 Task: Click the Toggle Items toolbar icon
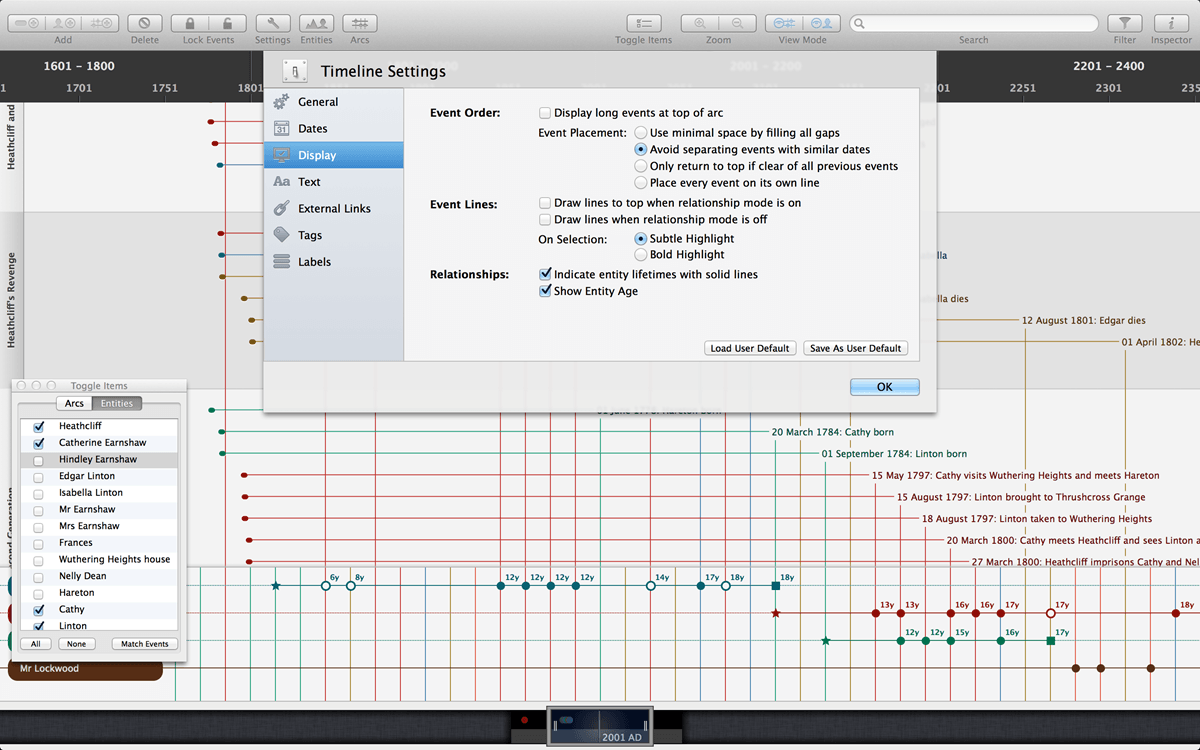pyautogui.click(x=644, y=22)
